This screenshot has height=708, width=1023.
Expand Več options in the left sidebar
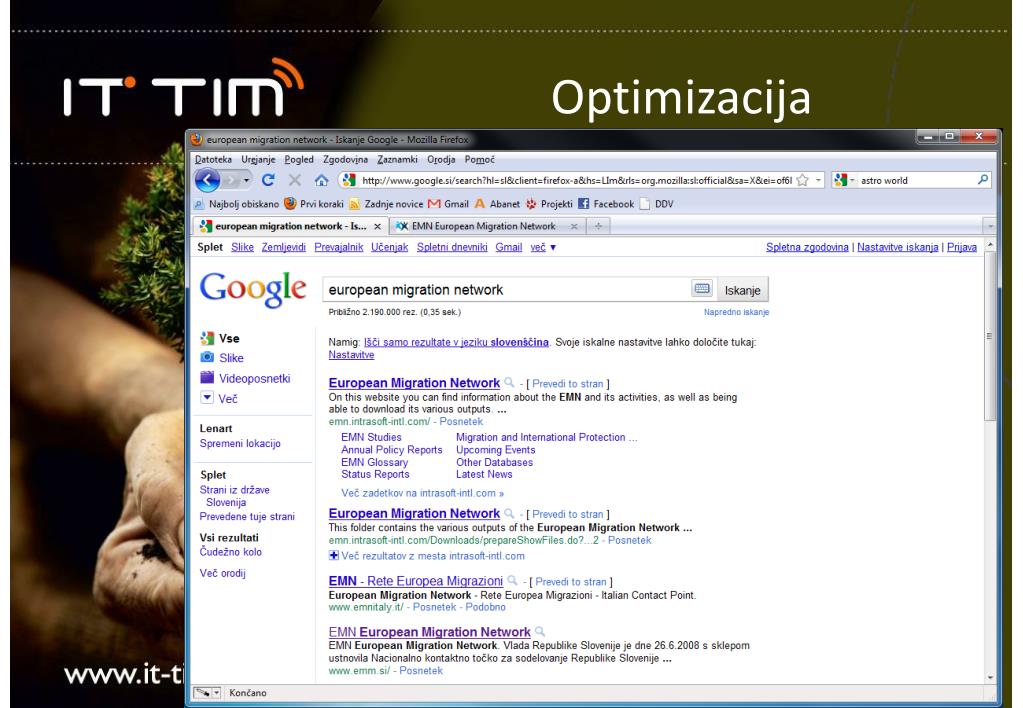(x=219, y=398)
